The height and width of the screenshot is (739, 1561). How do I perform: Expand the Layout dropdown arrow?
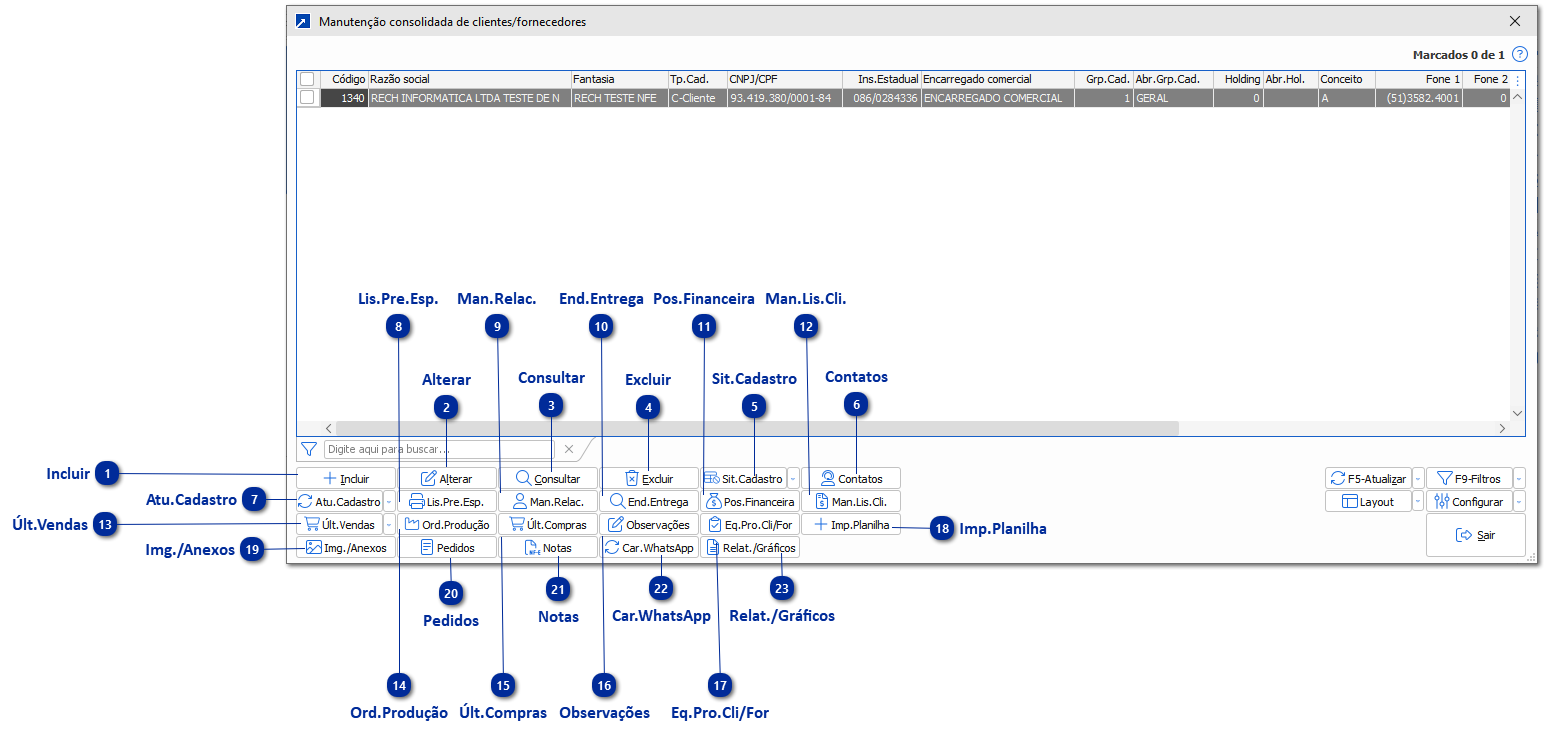tap(1418, 501)
